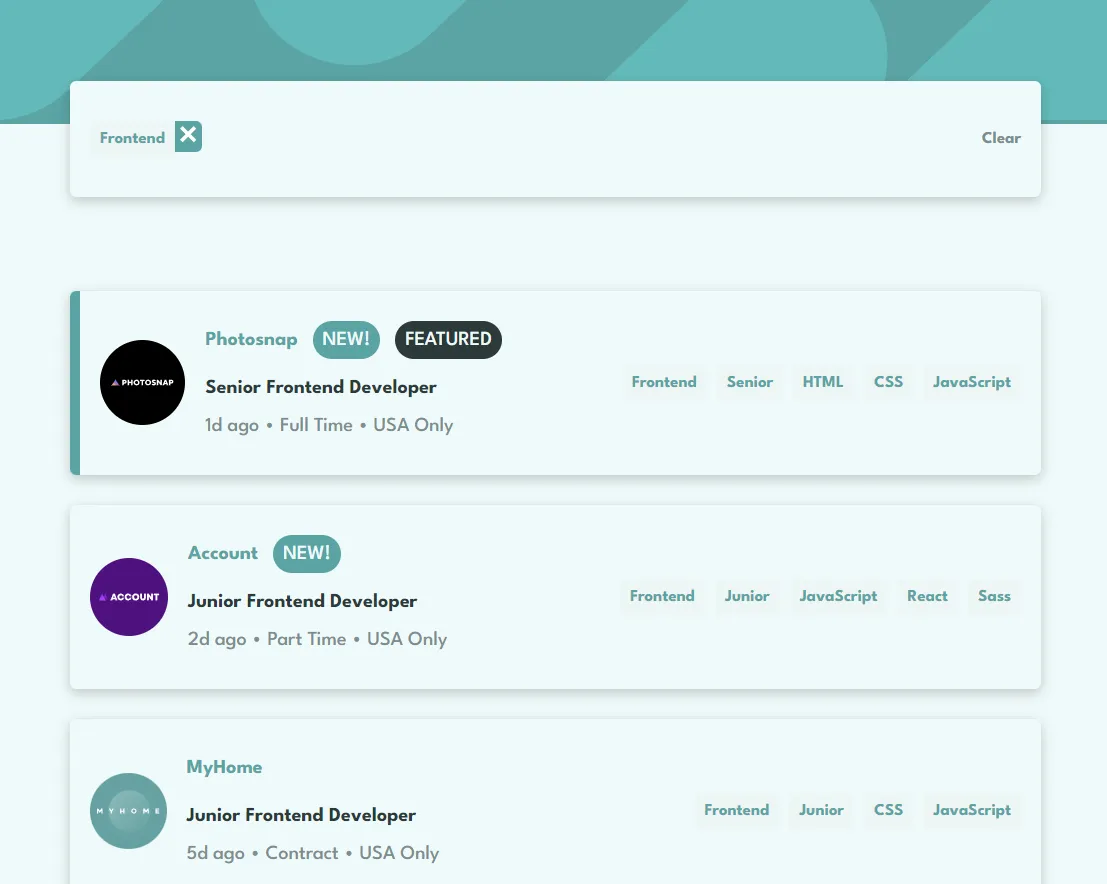Click the Junior tag on Account's listing
Image resolution: width=1107 pixels, height=884 pixels.
point(747,596)
